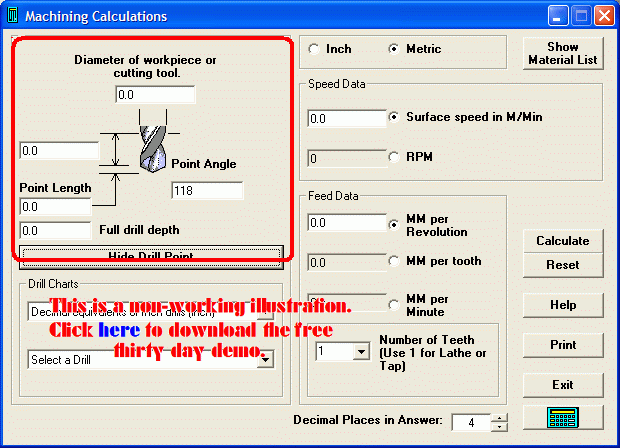Click the Reset button
Screen dimensions: 620x448
click(x=563, y=265)
